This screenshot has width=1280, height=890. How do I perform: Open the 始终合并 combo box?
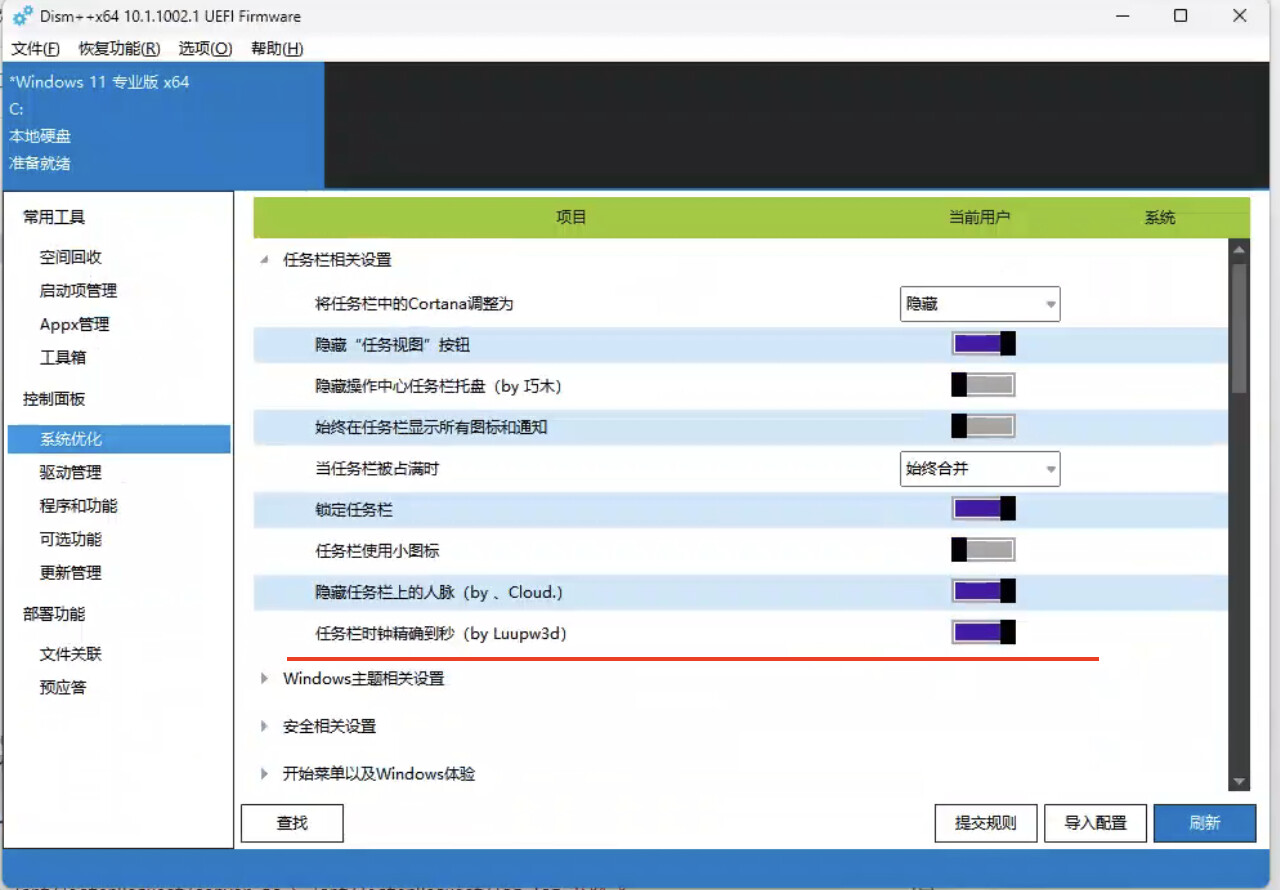tap(980, 468)
